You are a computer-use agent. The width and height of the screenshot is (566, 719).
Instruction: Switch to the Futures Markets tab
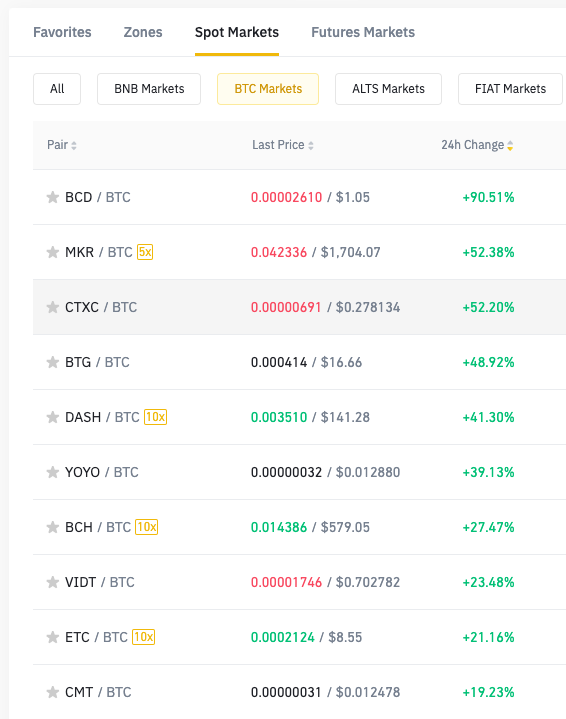[x=363, y=32]
